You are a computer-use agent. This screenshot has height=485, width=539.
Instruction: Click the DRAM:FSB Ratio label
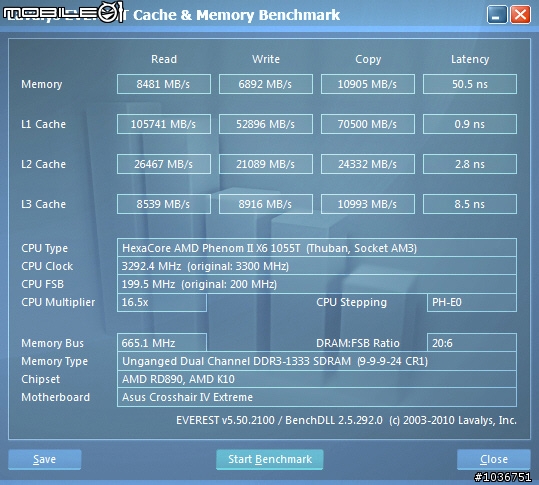coord(358,343)
